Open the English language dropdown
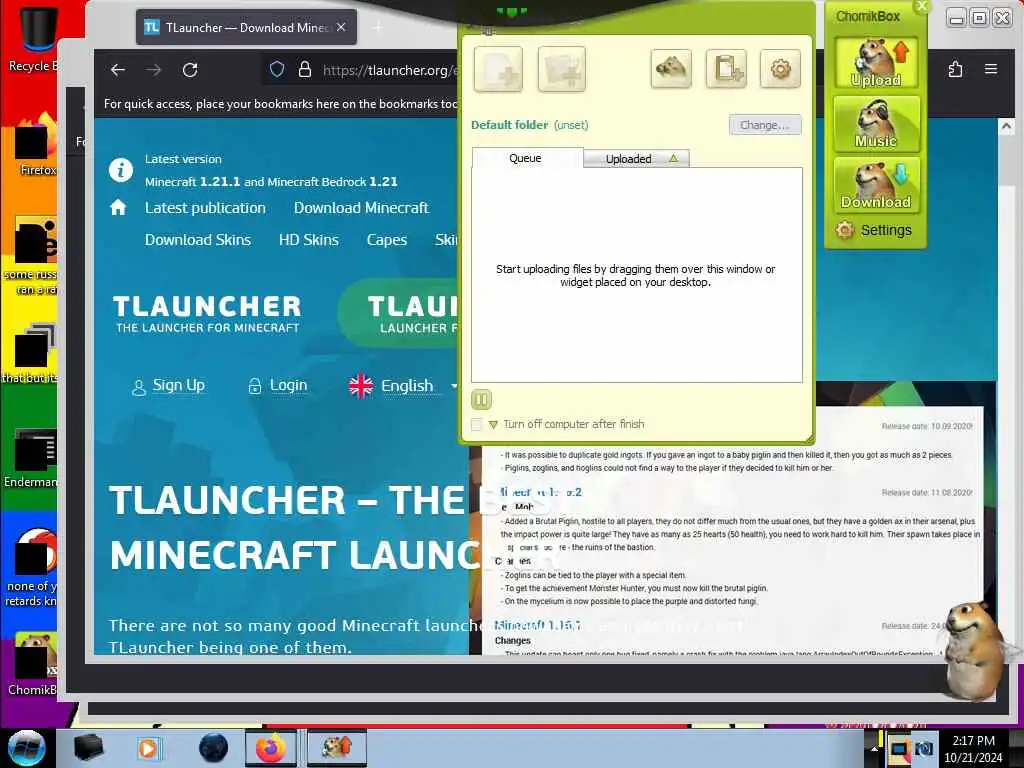 point(403,386)
